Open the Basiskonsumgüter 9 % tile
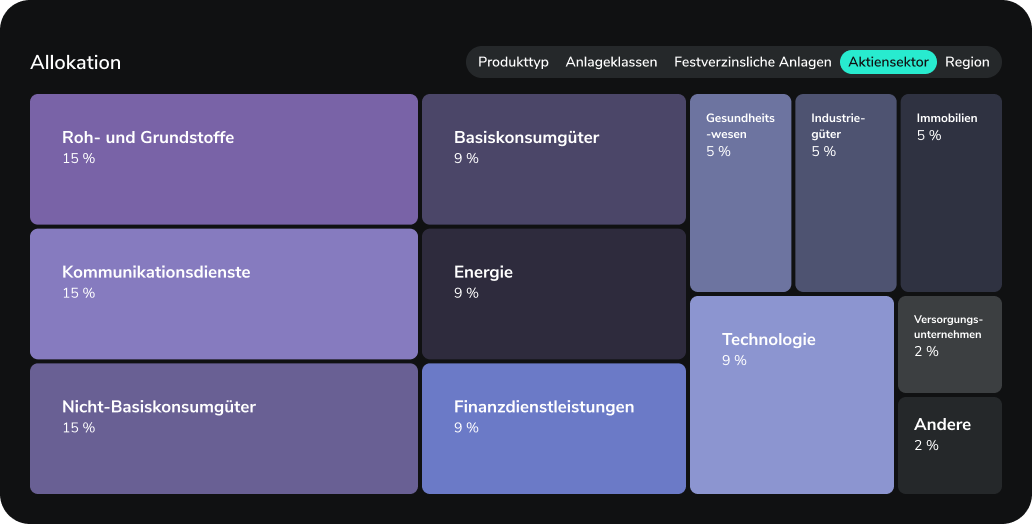This screenshot has width=1032, height=524. 554,159
